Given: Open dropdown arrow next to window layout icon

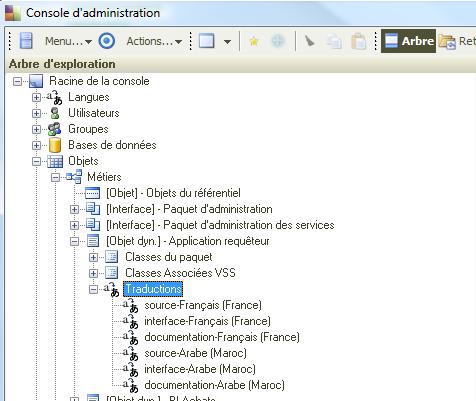Looking at the screenshot, I should coord(227,42).
